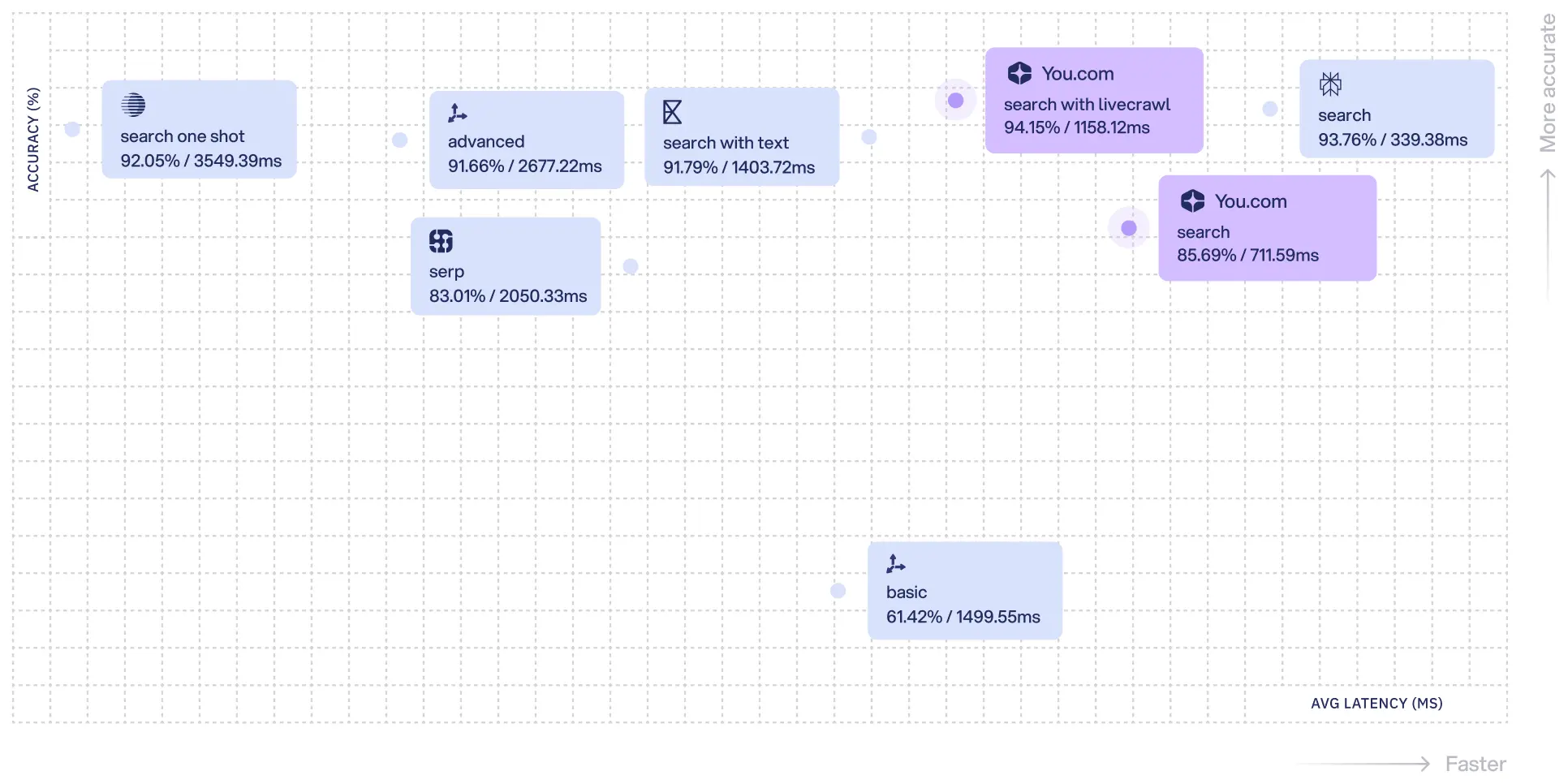The height and width of the screenshot is (784, 1568).
Task: Select the data point right of the serp card
Action: click(631, 266)
